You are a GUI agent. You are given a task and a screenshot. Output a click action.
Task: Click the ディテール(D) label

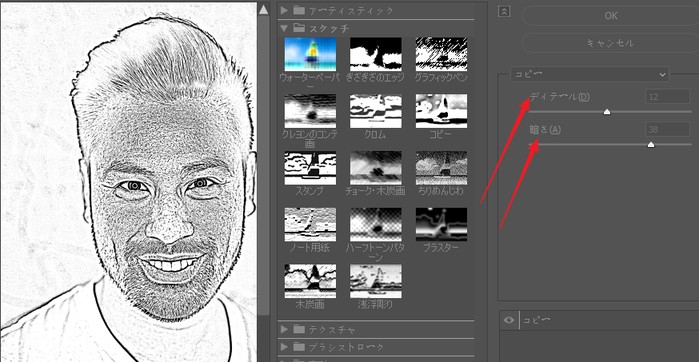tap(559, 97)
